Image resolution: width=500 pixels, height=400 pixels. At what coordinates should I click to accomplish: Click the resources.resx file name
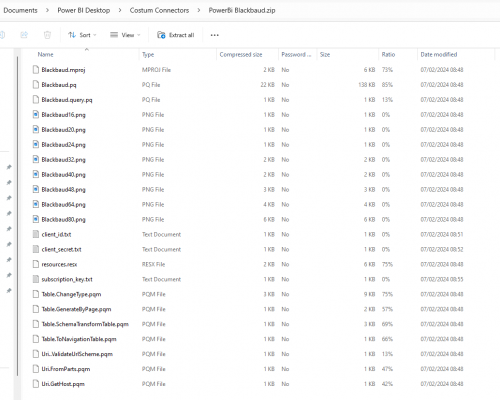tap(59, 264)
